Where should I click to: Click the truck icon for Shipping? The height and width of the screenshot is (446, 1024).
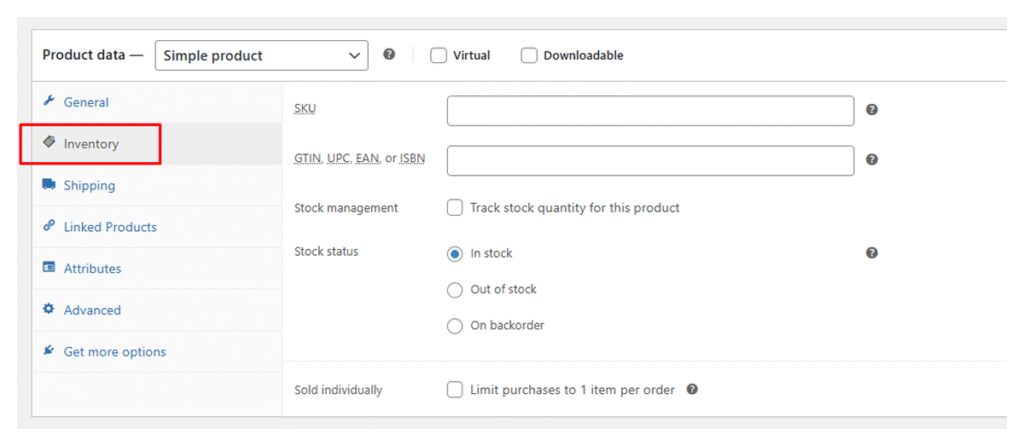[48, 185]
